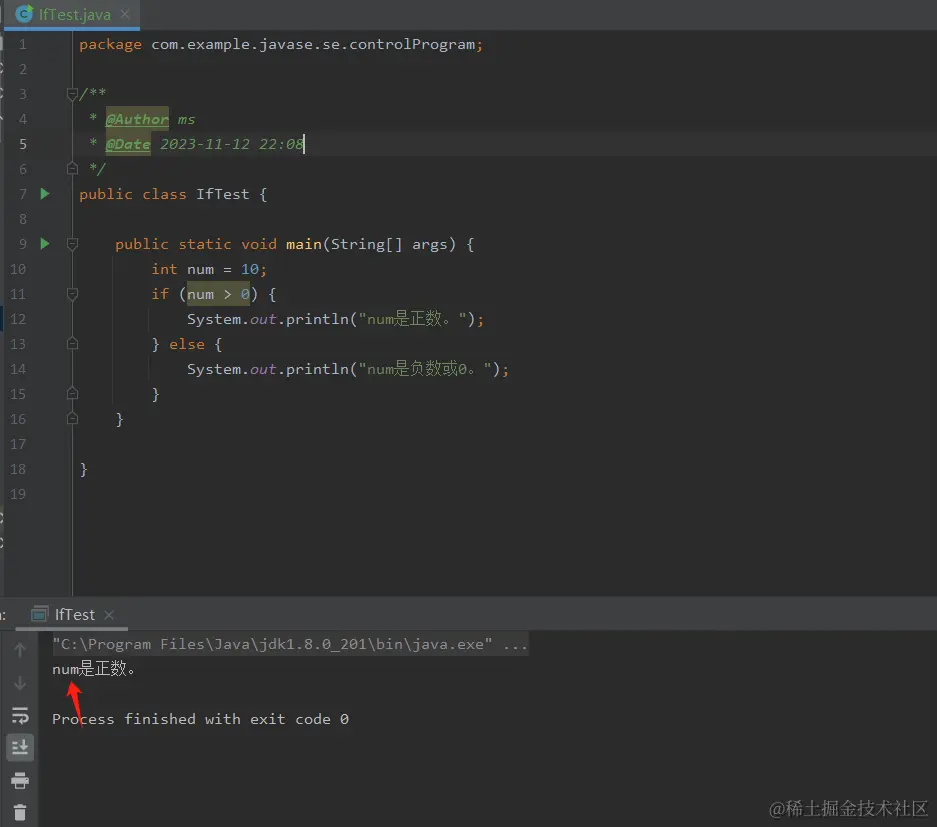The image size is (937, 827).
Task: Click the fold end marker at line 15
Action: [x=72, y=394]
